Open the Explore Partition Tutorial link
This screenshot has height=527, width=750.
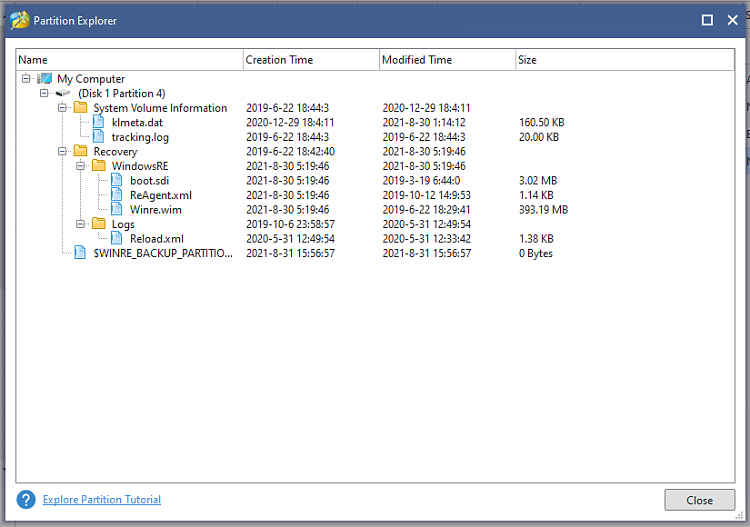[x=102, y=499]
